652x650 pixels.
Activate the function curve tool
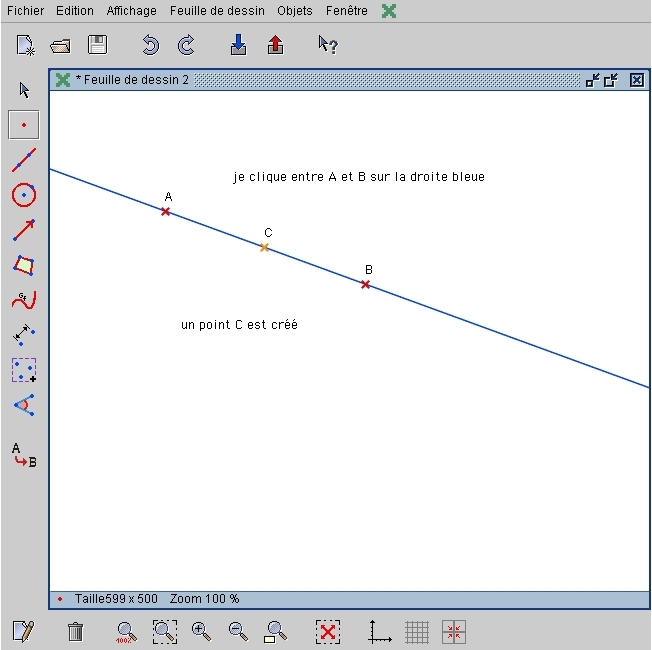(x=24, y=300)
